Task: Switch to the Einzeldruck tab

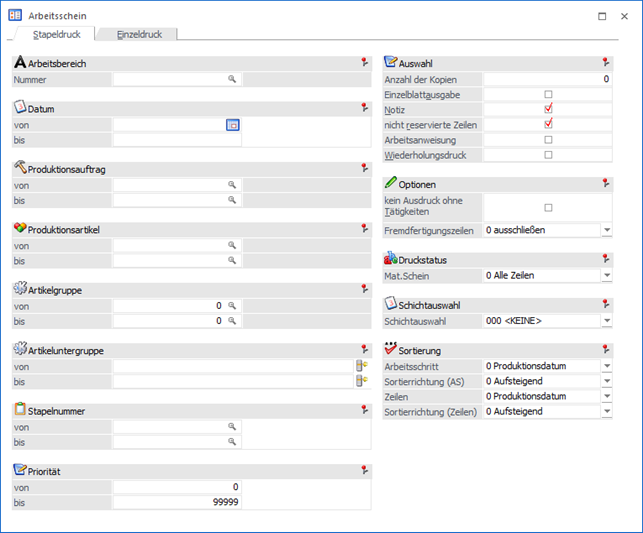Action: [139, 34]
